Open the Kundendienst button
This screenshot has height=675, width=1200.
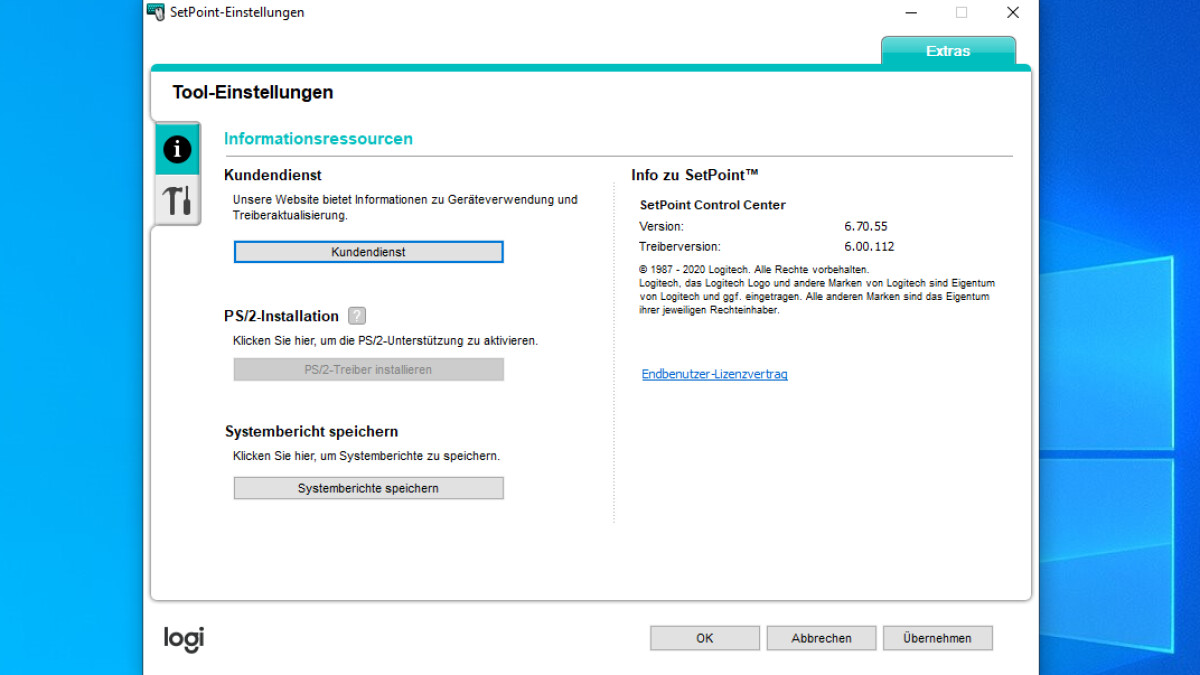[368, 252]
